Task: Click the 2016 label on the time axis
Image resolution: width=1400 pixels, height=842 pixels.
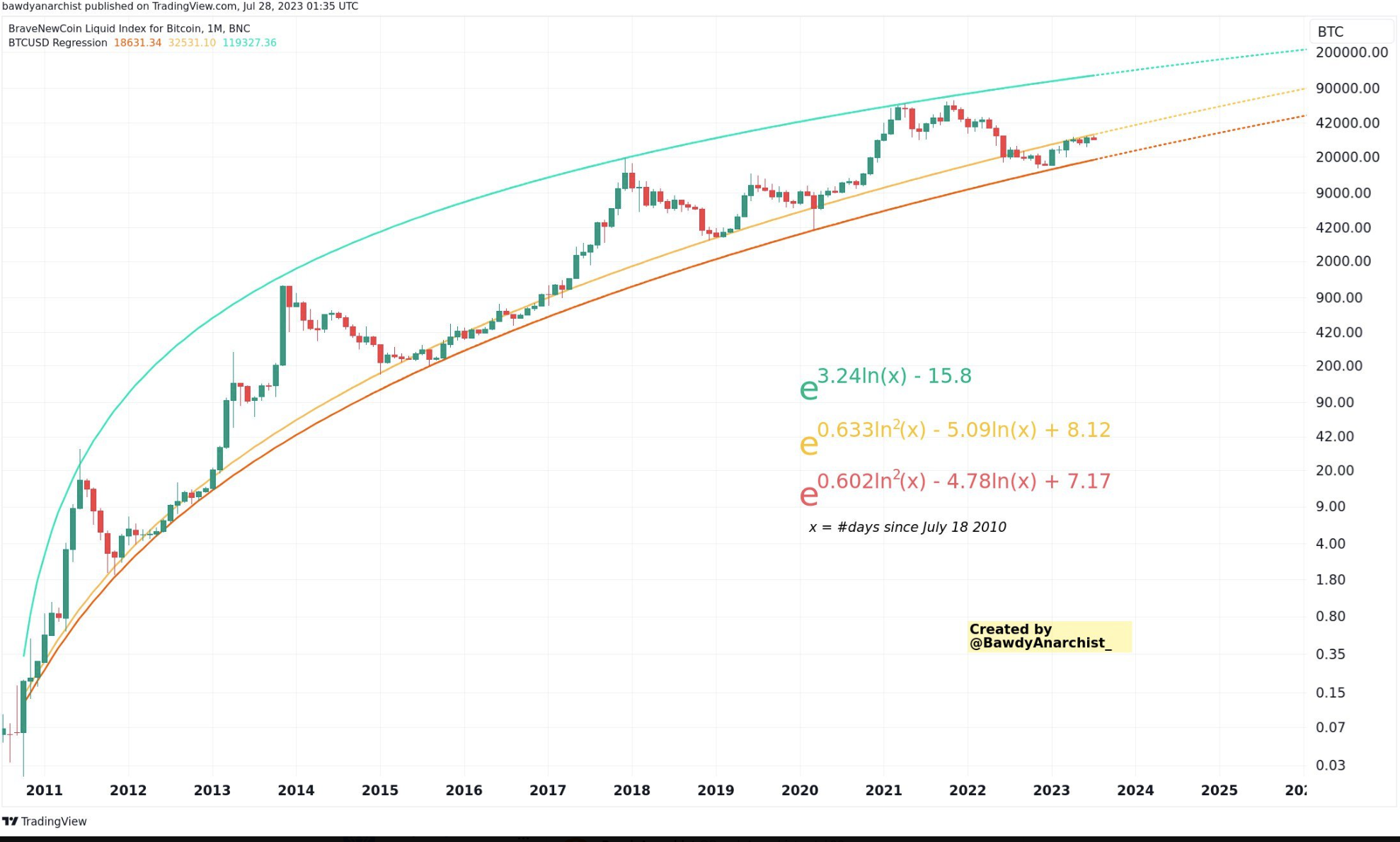Action: click(x=464, y=791)
